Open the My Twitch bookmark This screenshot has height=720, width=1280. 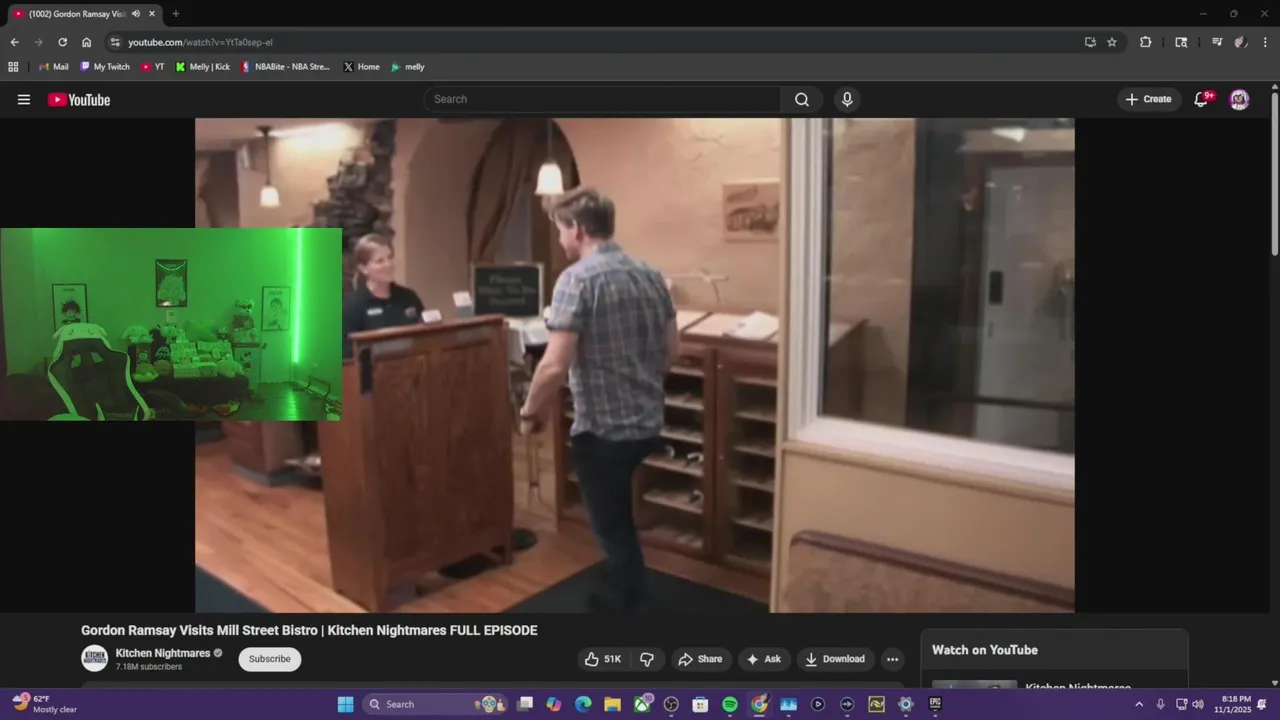(x=105, y=67)
